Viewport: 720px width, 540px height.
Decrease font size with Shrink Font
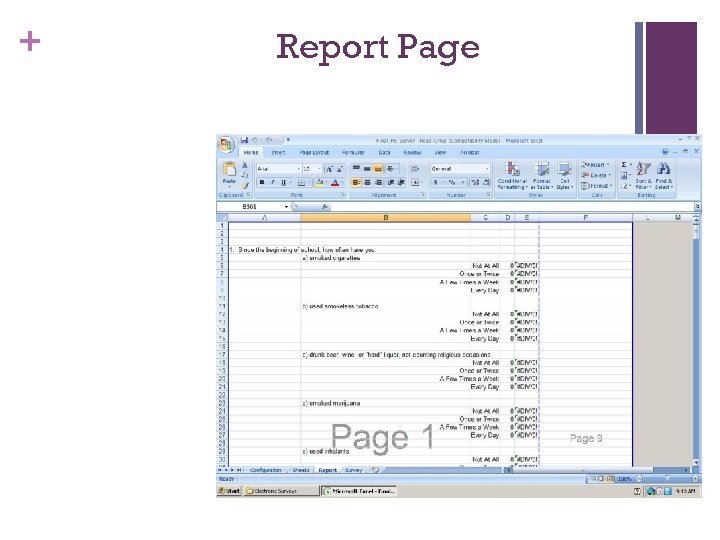(339, 169)
